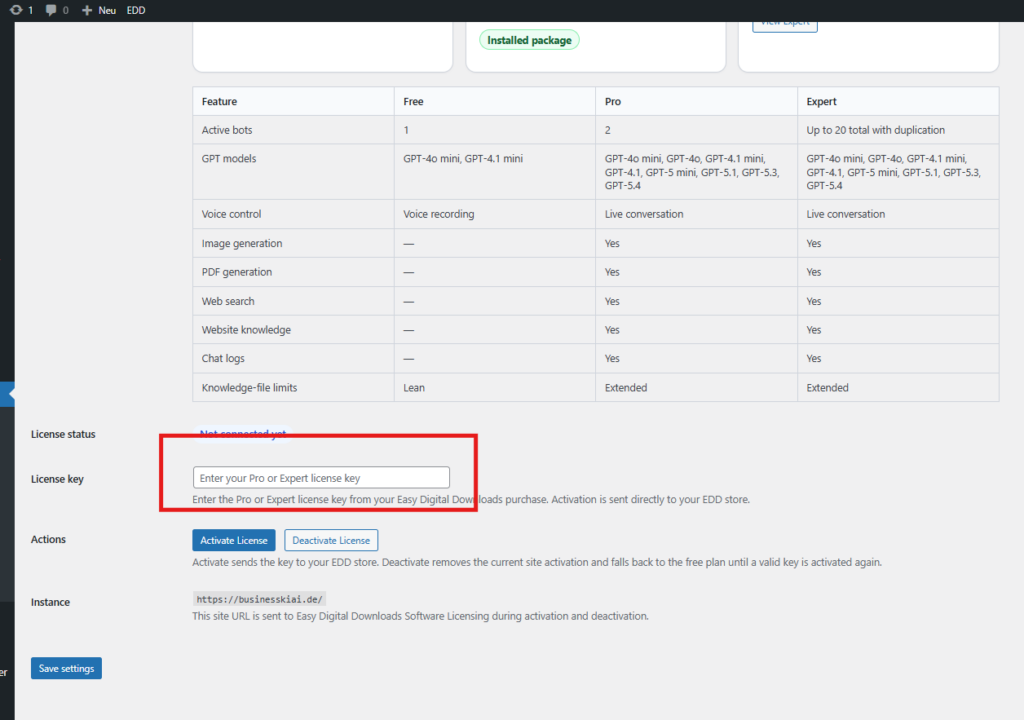Open the comments bubble icon
The image size is (1024, 720).
pos(49,10)
